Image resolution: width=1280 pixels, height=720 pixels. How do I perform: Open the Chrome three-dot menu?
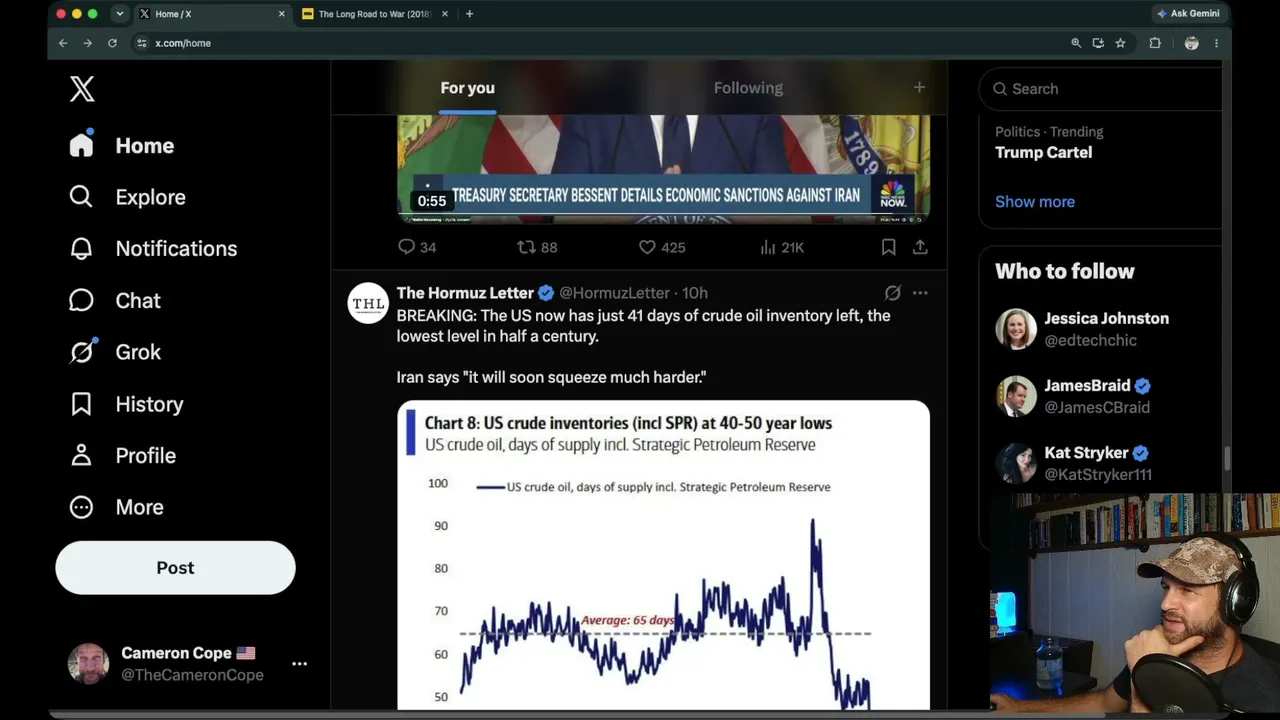coord(1216,43)
